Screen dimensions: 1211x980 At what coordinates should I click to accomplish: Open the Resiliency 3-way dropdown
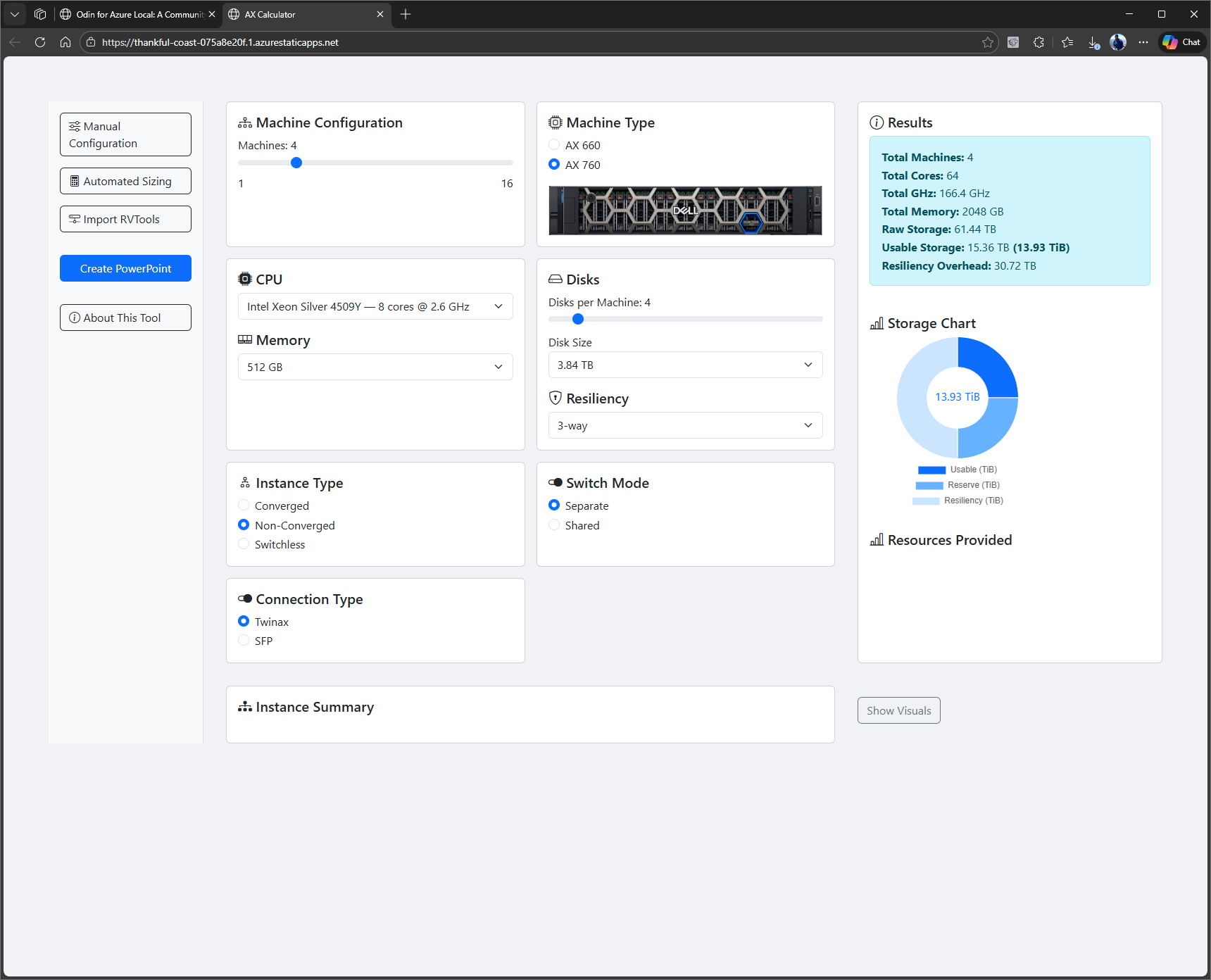(685, 425)
